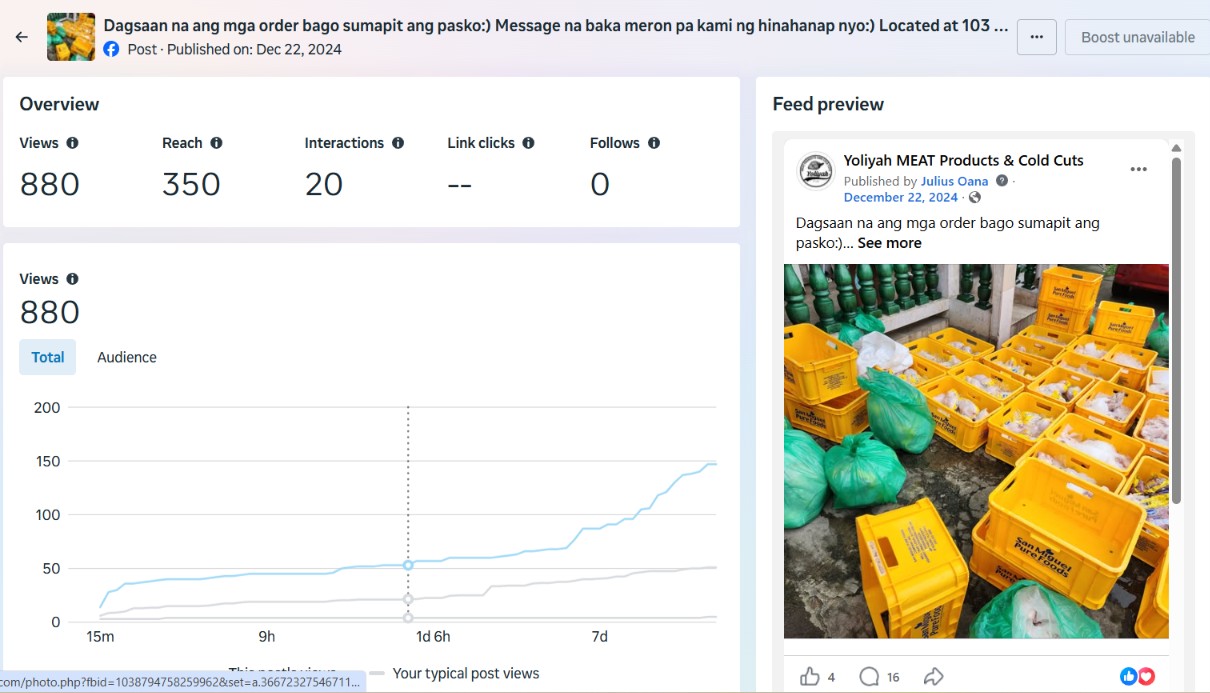Click the "Published on: Dec 22, 2024" text
Image resolution: width=1210 pixels, height=693 pixels.
coord(254,49)
